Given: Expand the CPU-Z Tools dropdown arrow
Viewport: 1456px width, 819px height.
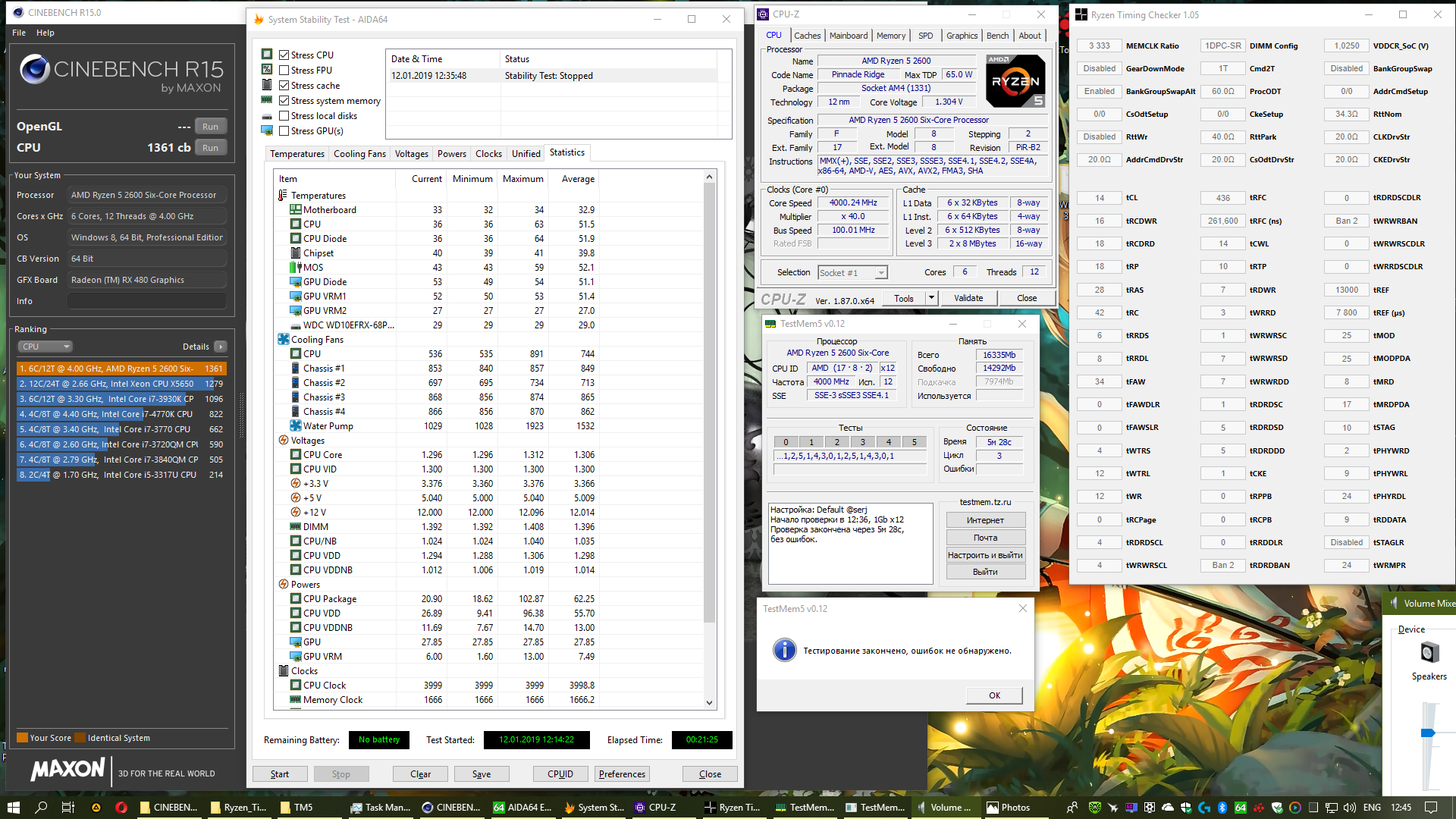Looking at the screenshot, I should click(931, 298).
